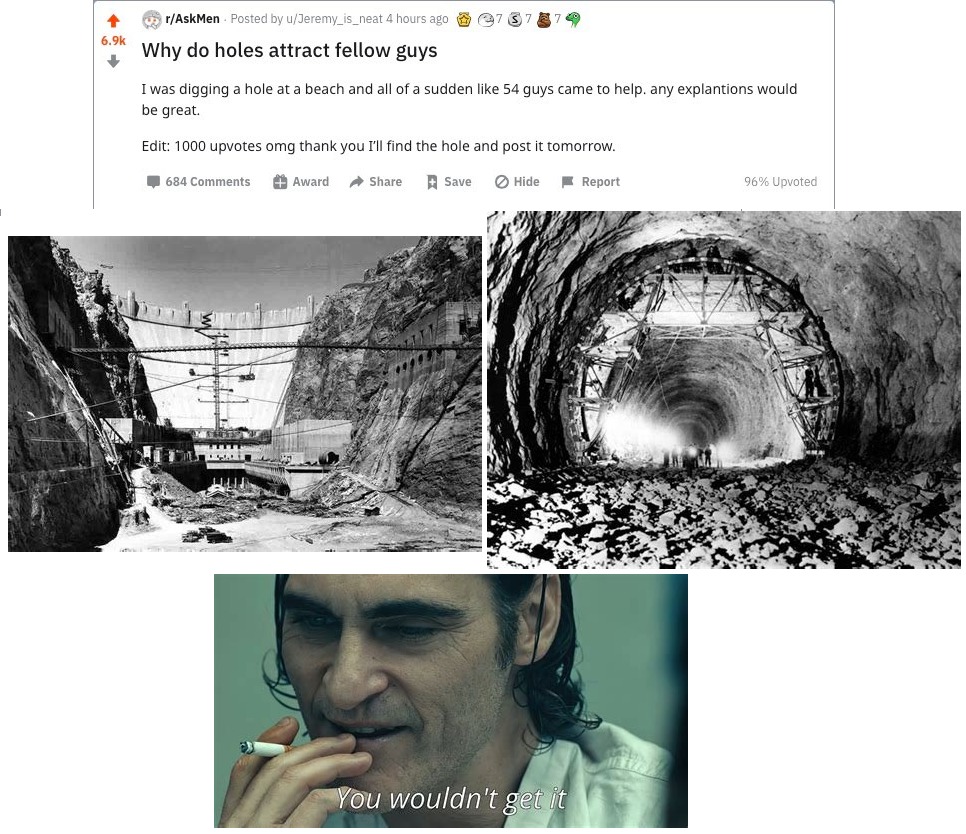Image resolution: width=966 pixels, height=834 pixels.
Task: Upvote the post with the orange arrow
Action: 113,21
